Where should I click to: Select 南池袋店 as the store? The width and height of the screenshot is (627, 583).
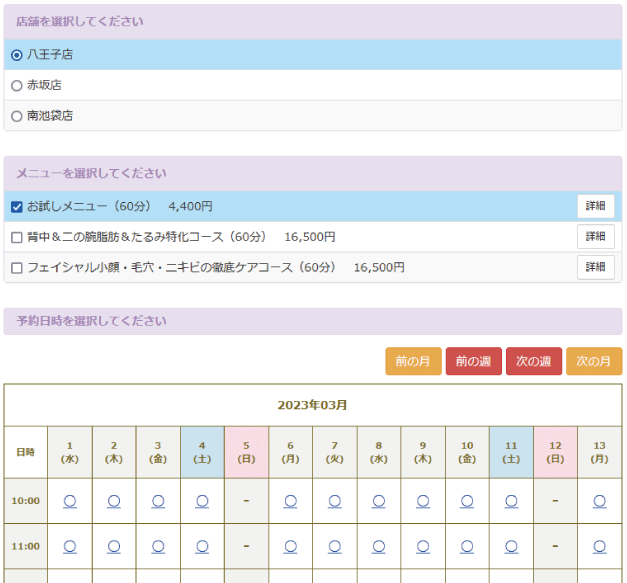(16, 116)
